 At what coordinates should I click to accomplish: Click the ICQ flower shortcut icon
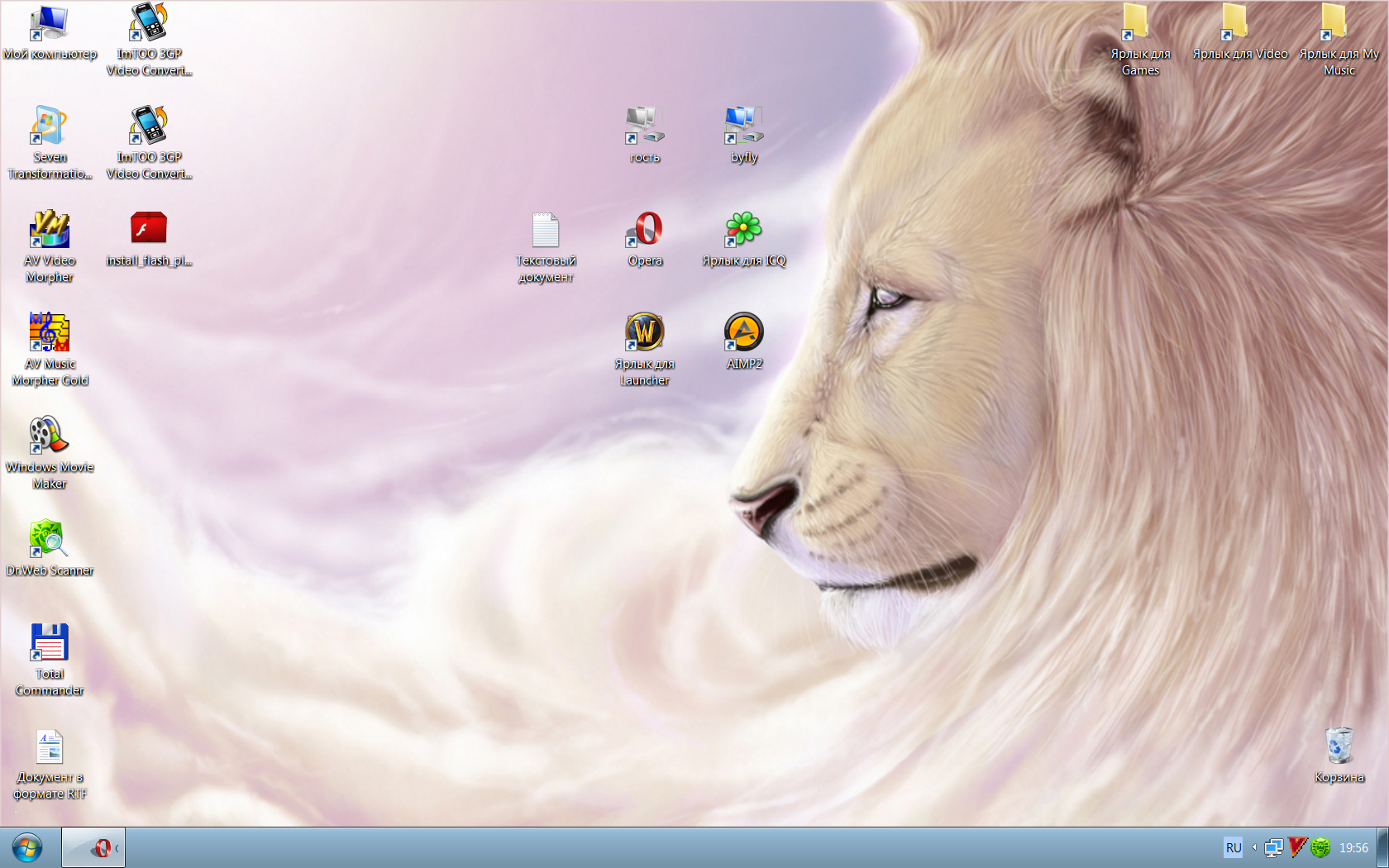click(x=744, y=231)
